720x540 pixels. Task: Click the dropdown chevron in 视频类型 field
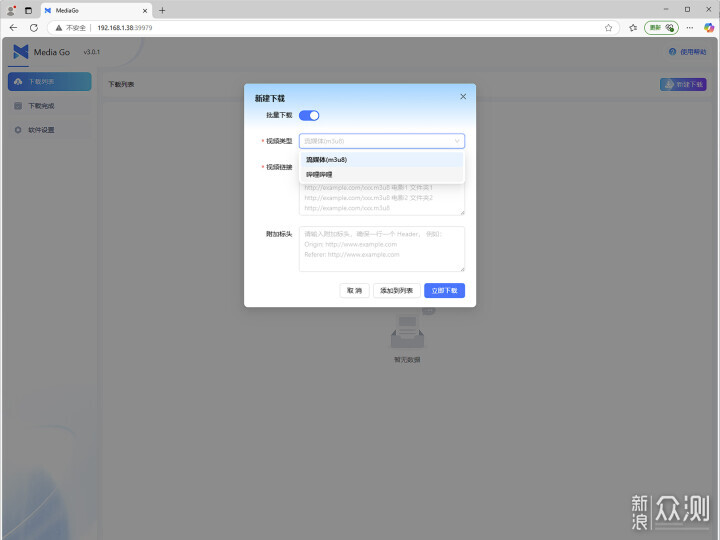pos(457,141)
